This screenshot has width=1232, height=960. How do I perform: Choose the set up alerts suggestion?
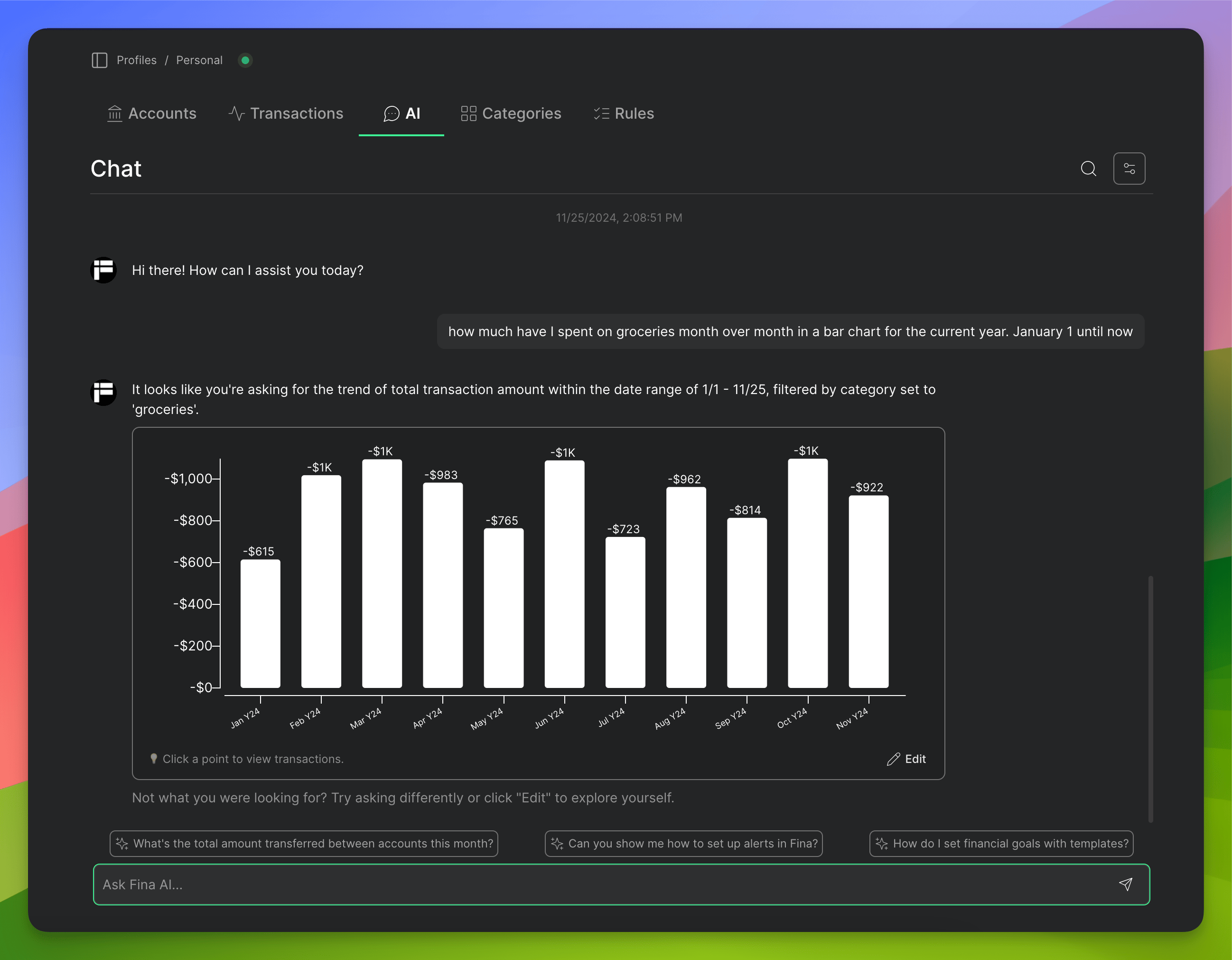pos(684,844)
